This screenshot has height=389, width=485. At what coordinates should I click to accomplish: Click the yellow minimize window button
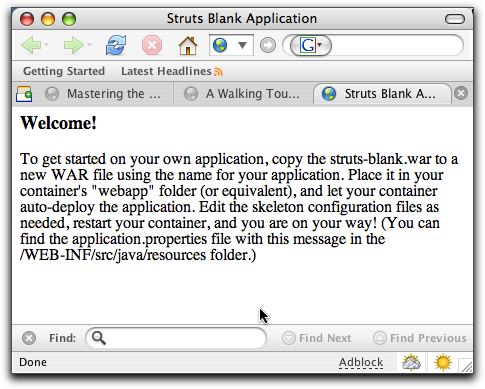coord(48,19)
